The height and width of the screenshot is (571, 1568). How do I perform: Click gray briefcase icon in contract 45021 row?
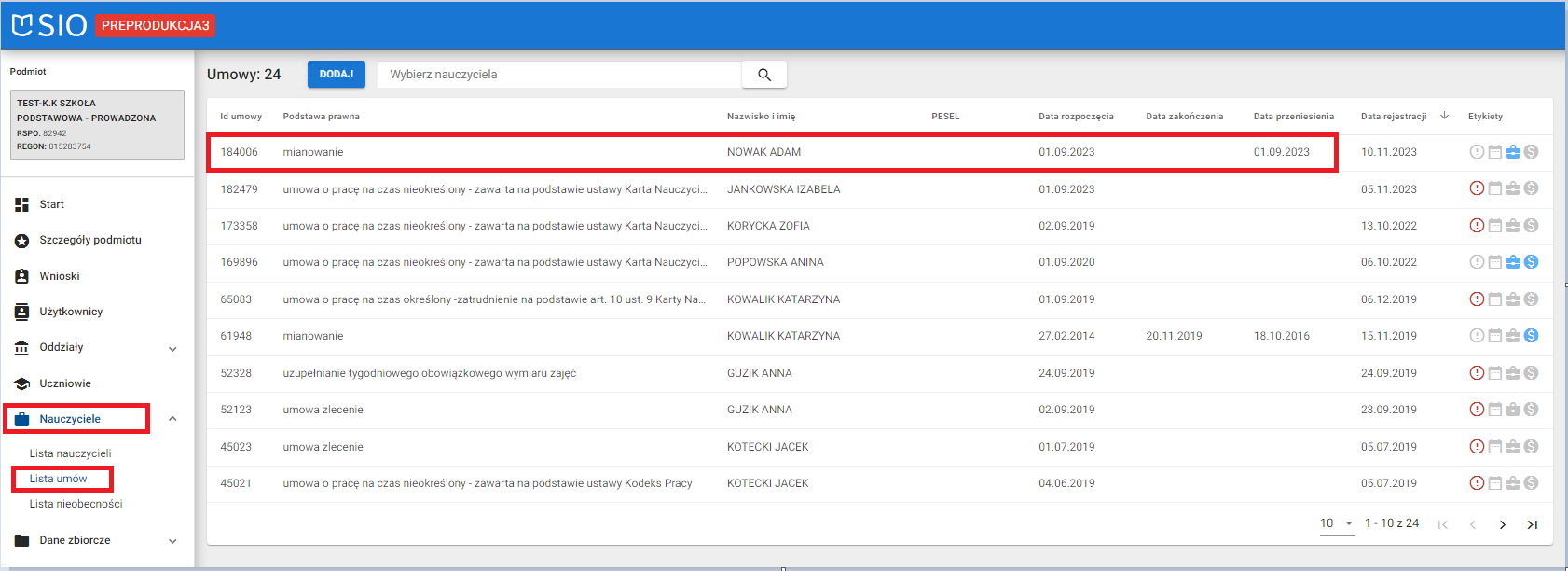[x=1513, y=483]
